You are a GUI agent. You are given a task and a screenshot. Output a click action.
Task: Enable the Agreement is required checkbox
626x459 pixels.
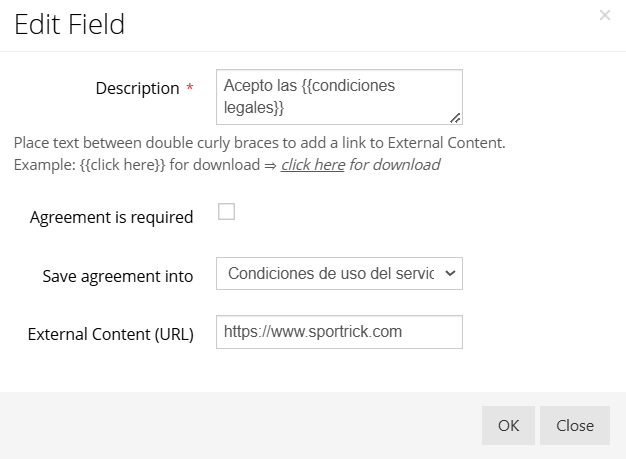pos(226,212)
